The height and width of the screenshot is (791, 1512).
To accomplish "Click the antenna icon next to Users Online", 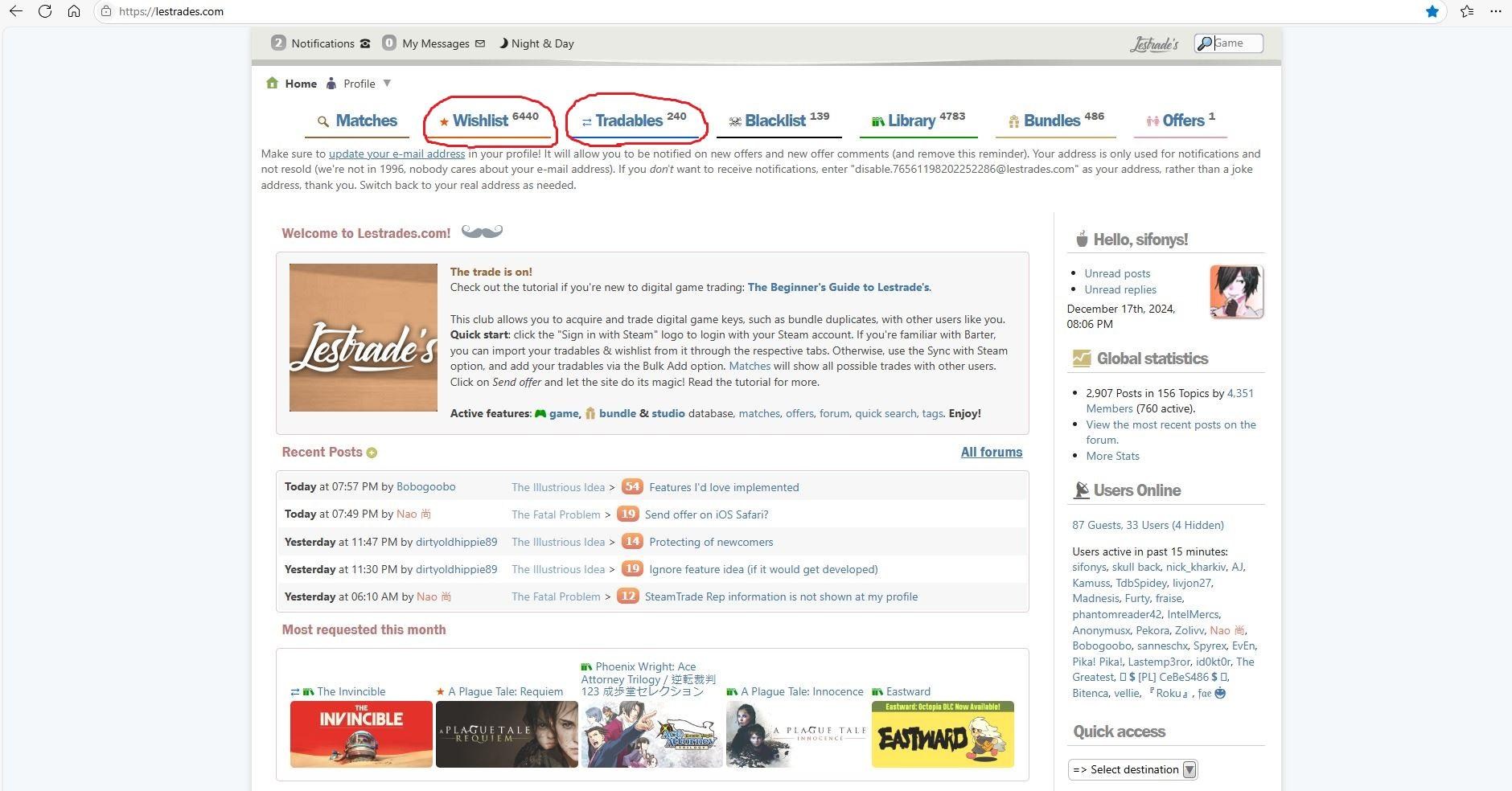I will [1081, 490].
